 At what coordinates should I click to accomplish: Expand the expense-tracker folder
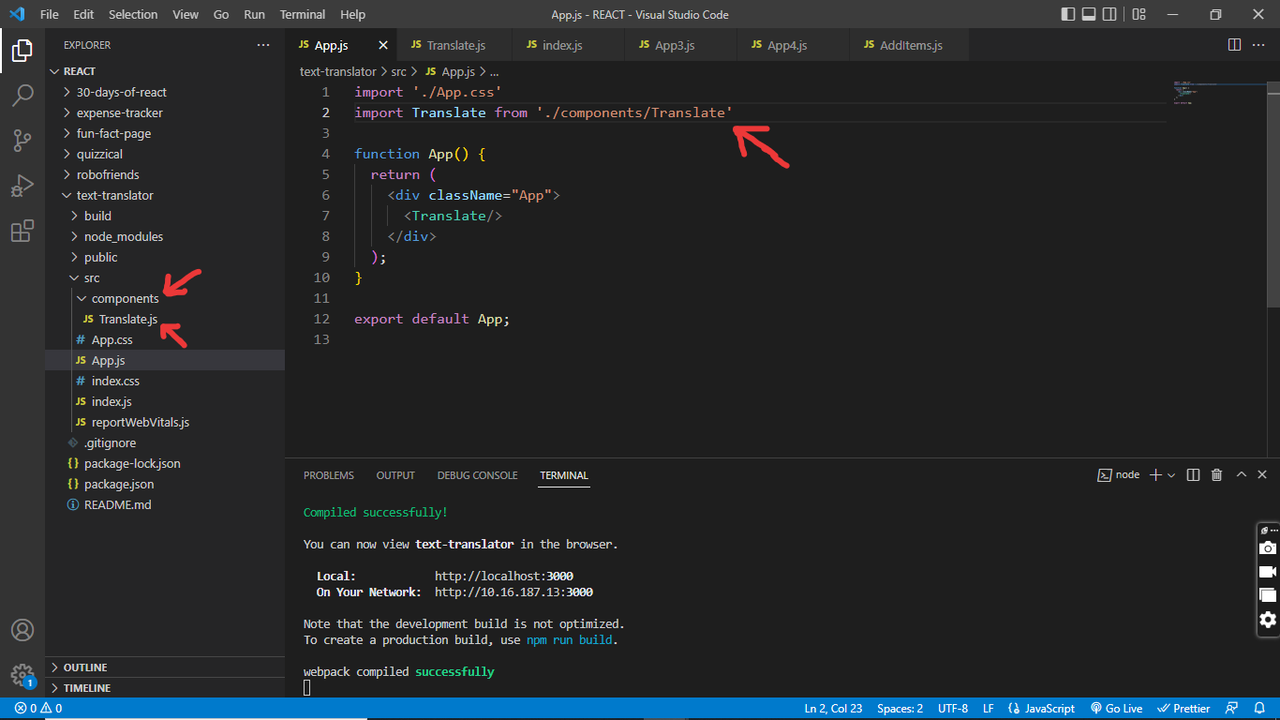[165, 113]
